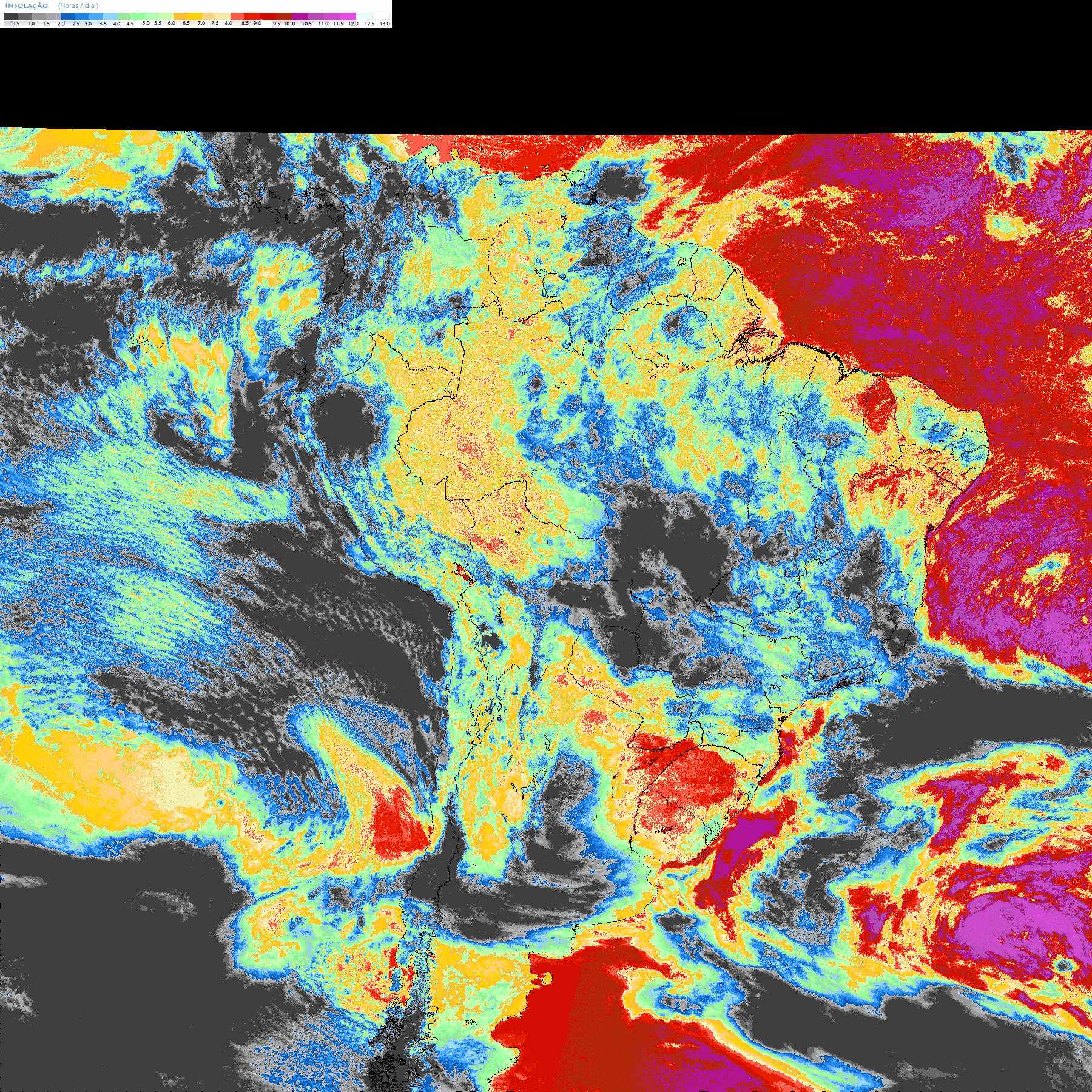The height and width of the screenshot is (1092, 1092).
Task: Click the 8.0 scale label
Action: point(229,23)
